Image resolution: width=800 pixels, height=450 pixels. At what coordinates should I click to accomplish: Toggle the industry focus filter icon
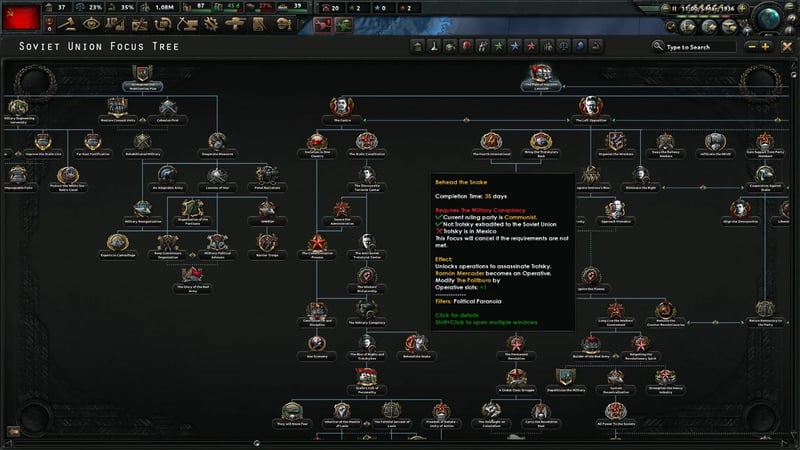417,46
